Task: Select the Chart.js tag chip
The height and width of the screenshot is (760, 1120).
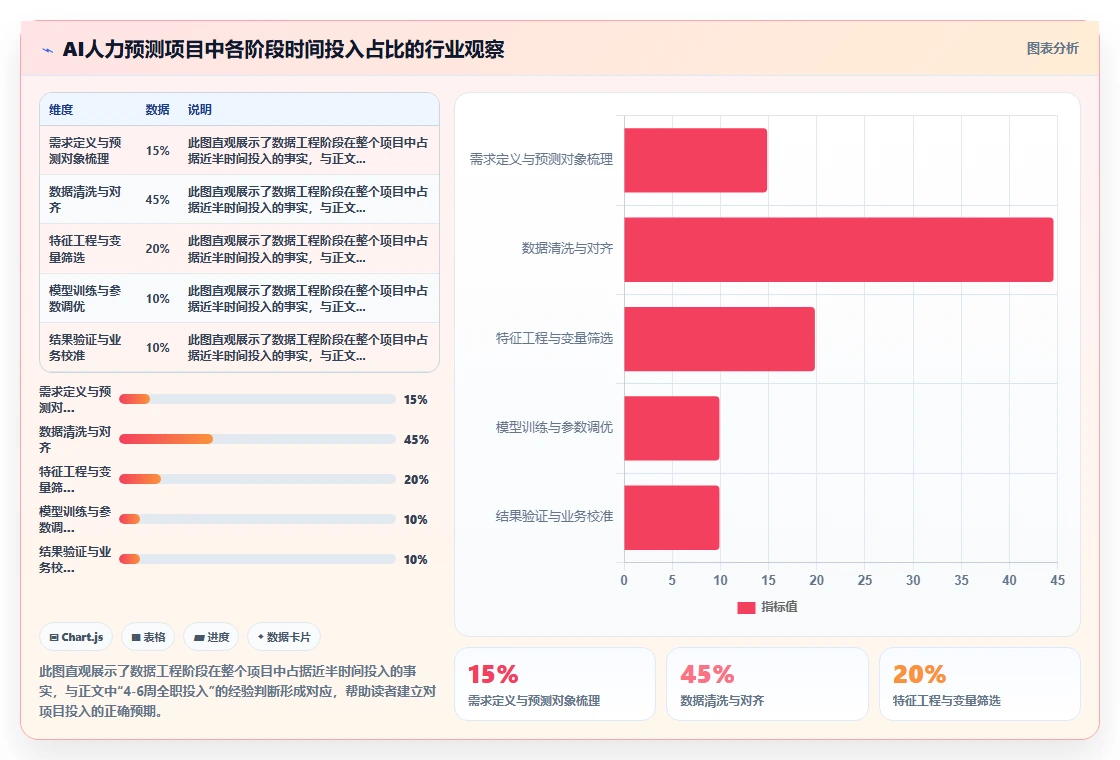Action: (76, 637)
